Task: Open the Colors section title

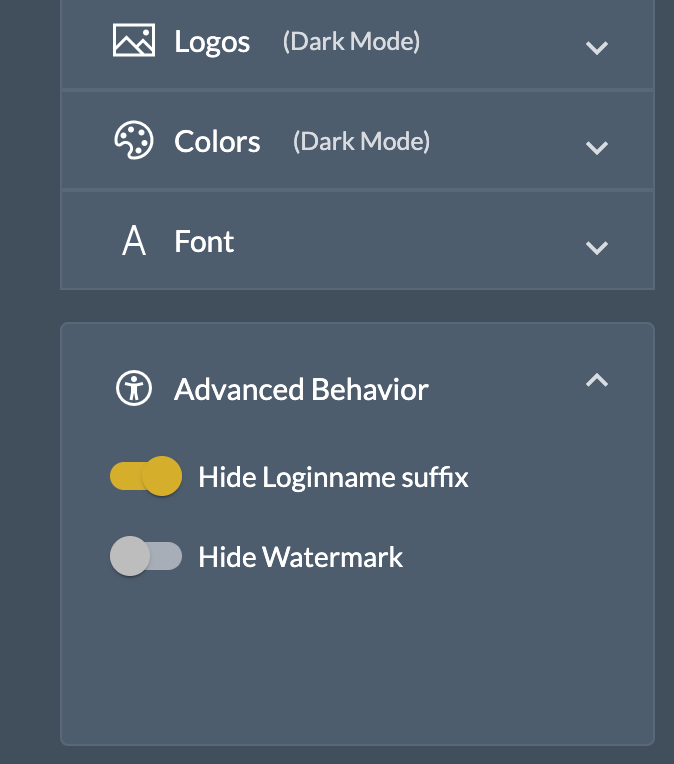Action: [217, 142]
